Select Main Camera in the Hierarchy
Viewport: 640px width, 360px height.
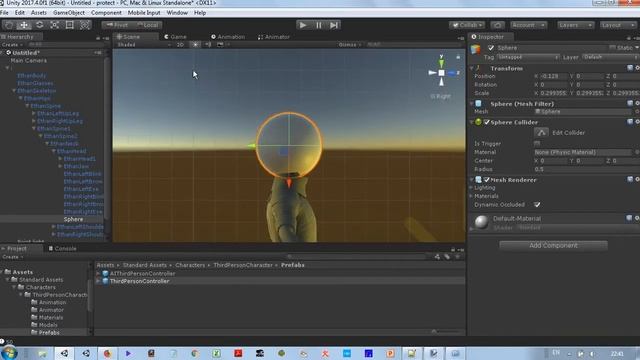(x=29, y=60)
